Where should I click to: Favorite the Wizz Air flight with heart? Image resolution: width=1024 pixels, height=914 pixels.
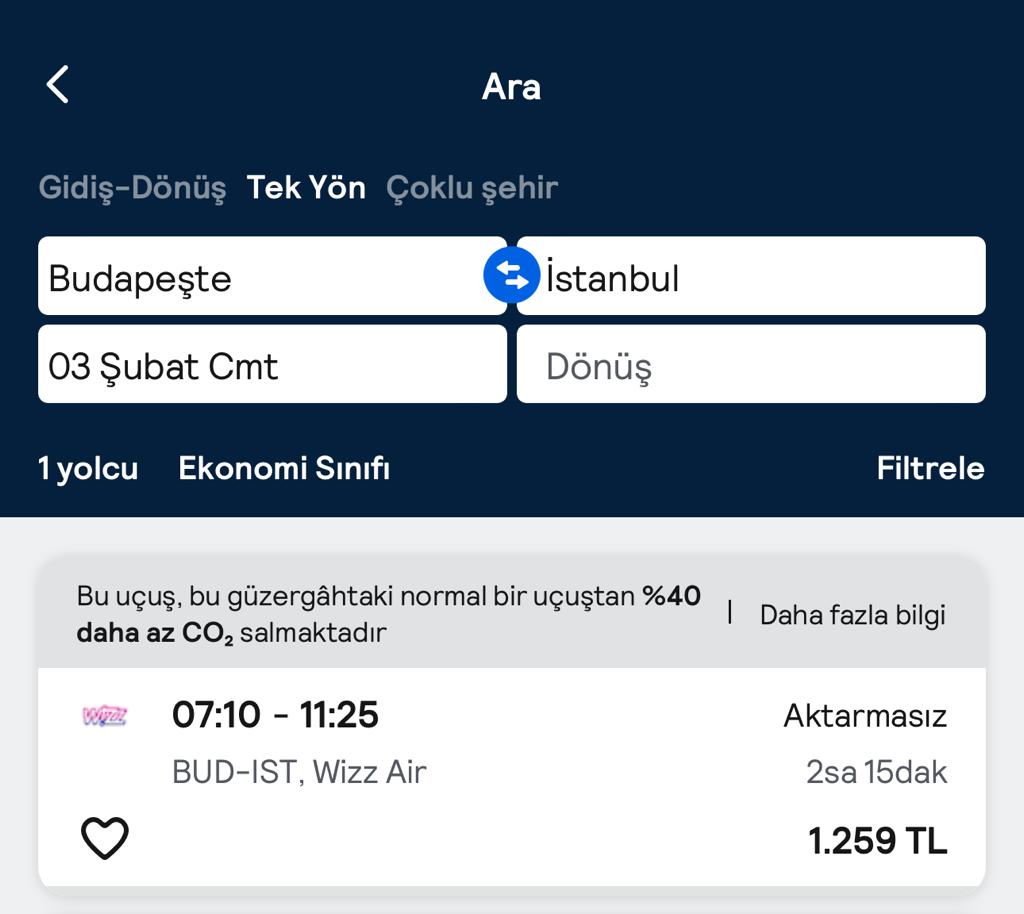105,838
